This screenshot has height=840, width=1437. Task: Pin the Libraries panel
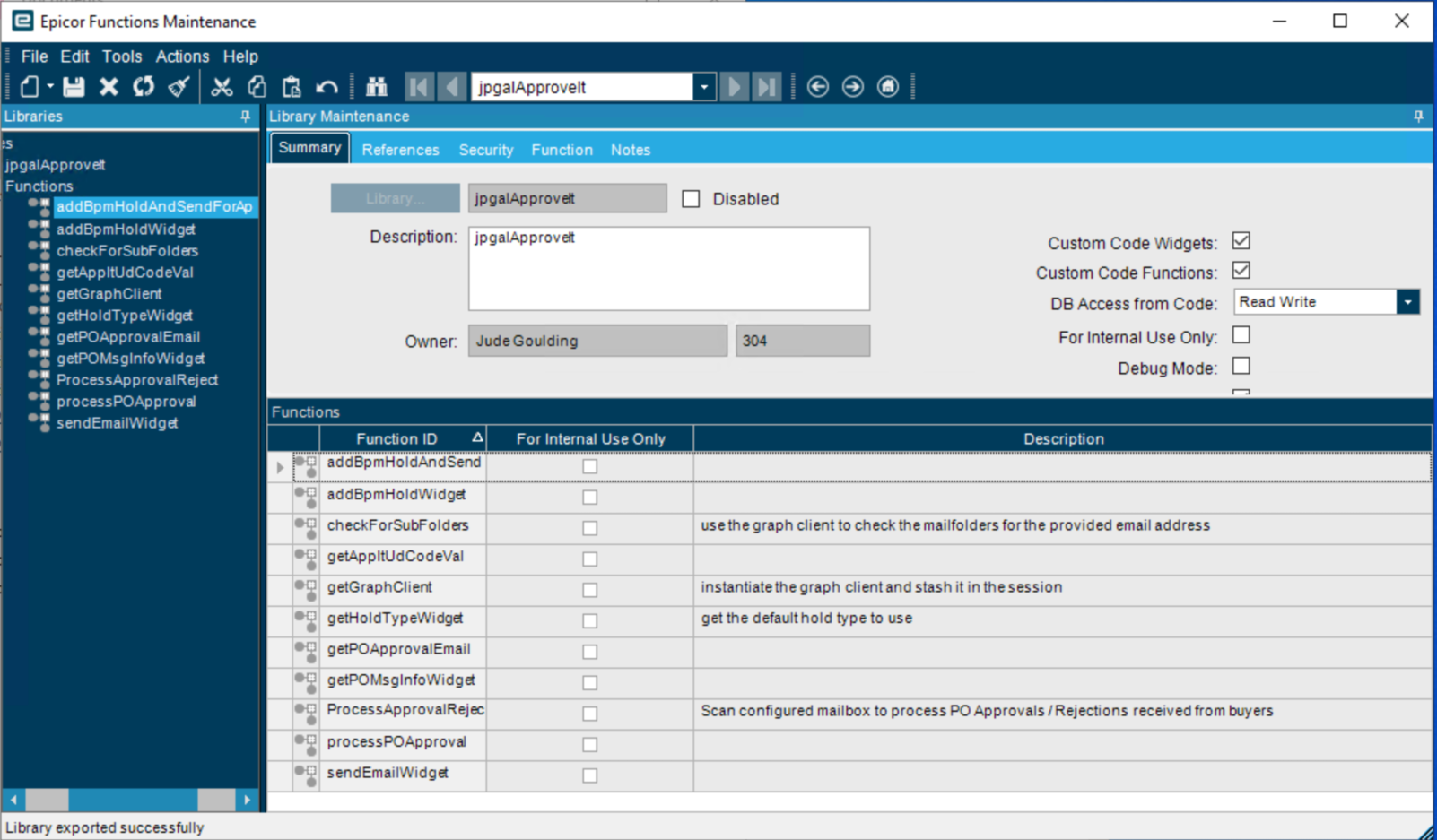point(245,117)
